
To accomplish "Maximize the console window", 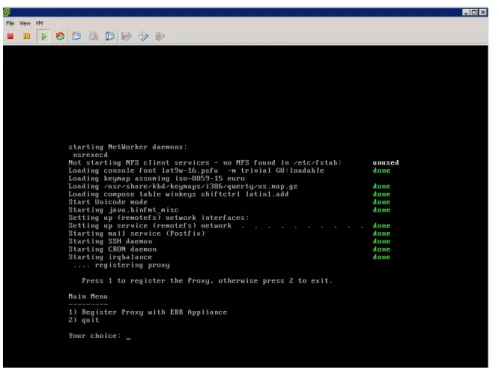I will point(474,13).
